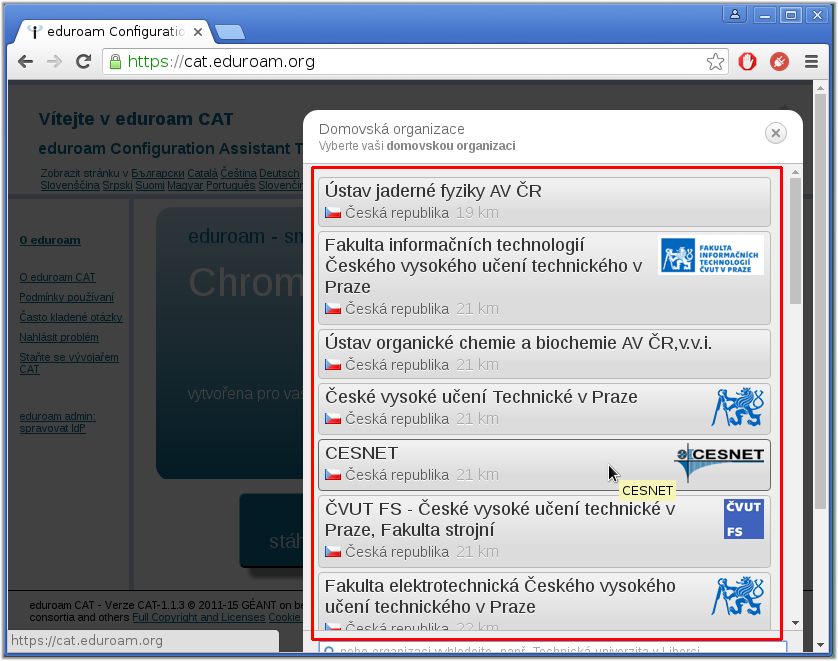Click the ČVUT lion logo in Technické row
This screenshot has height=661, width=838.
738,407
